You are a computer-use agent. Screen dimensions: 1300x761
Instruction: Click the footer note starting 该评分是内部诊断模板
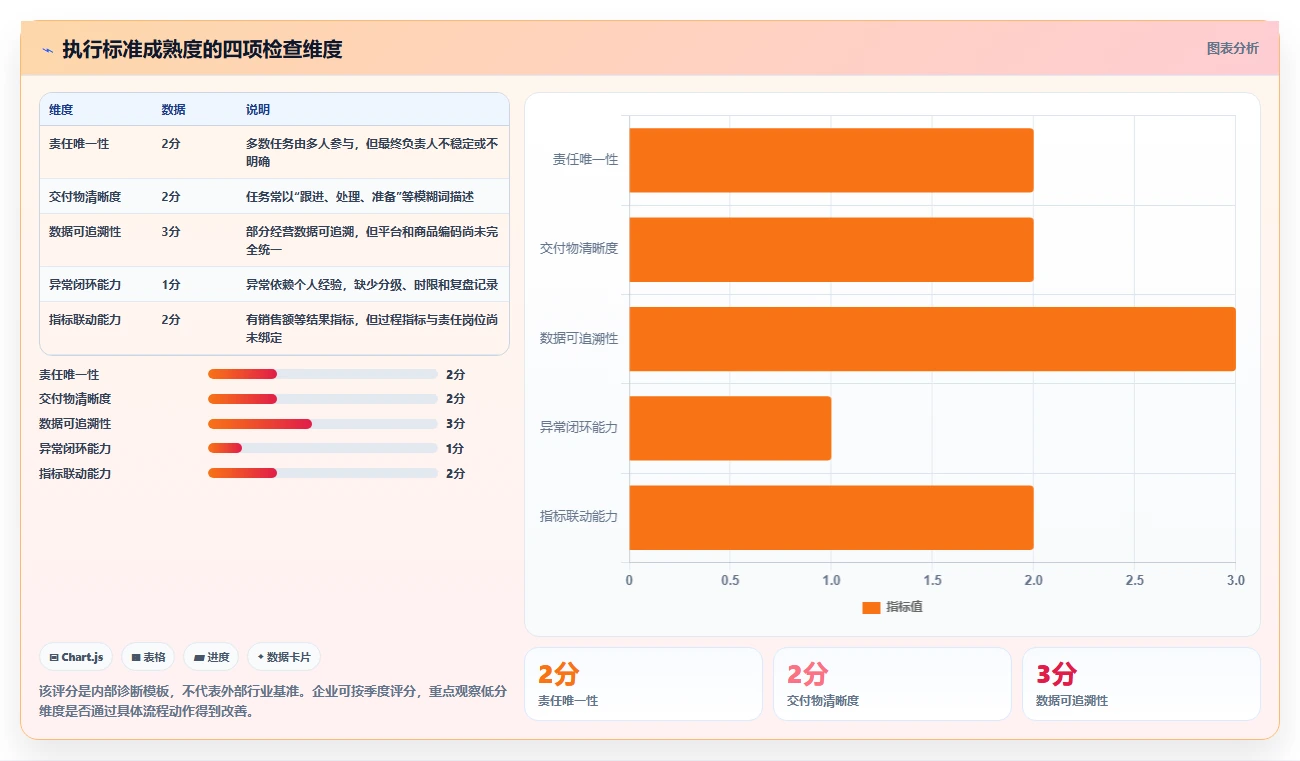click(273, 701)
